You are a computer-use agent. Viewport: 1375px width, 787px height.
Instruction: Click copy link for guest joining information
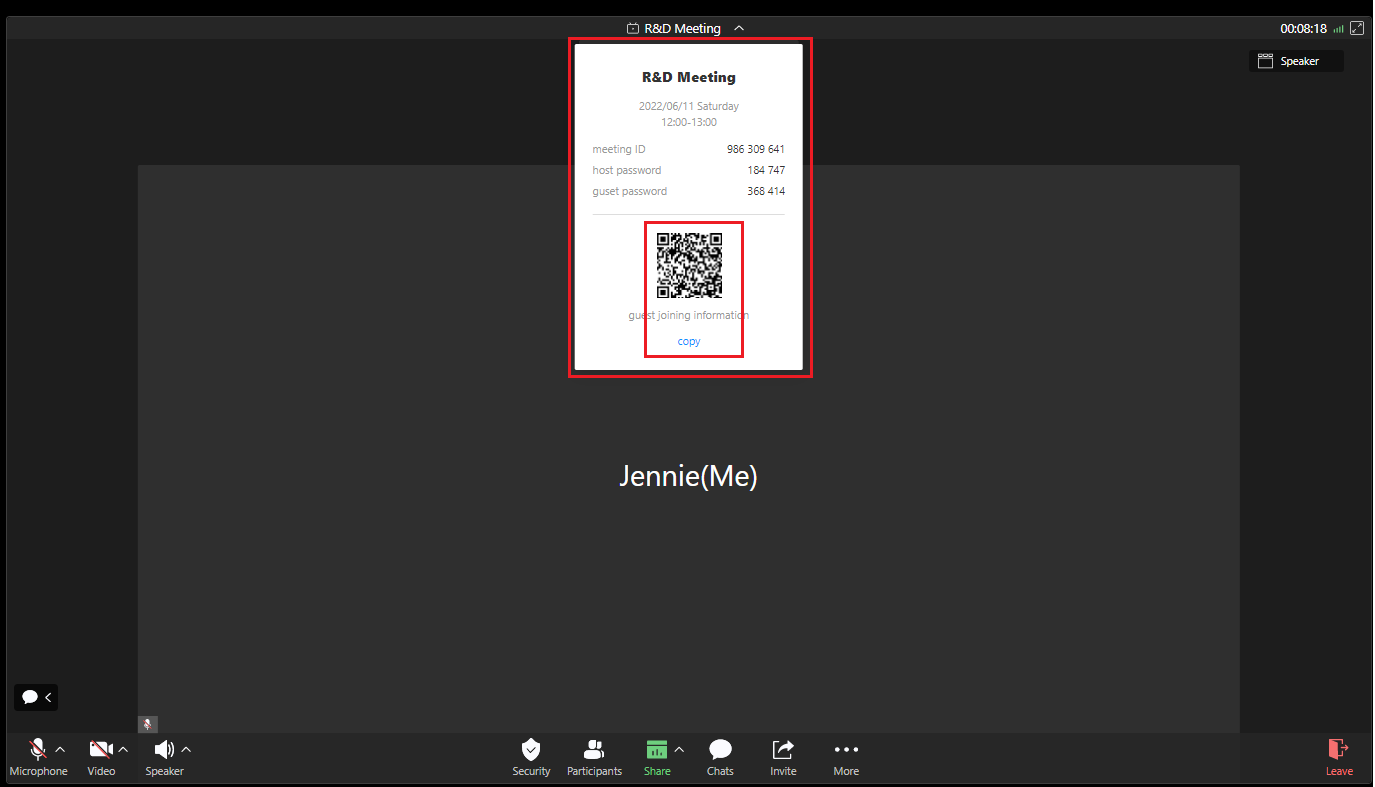point(689,341)
